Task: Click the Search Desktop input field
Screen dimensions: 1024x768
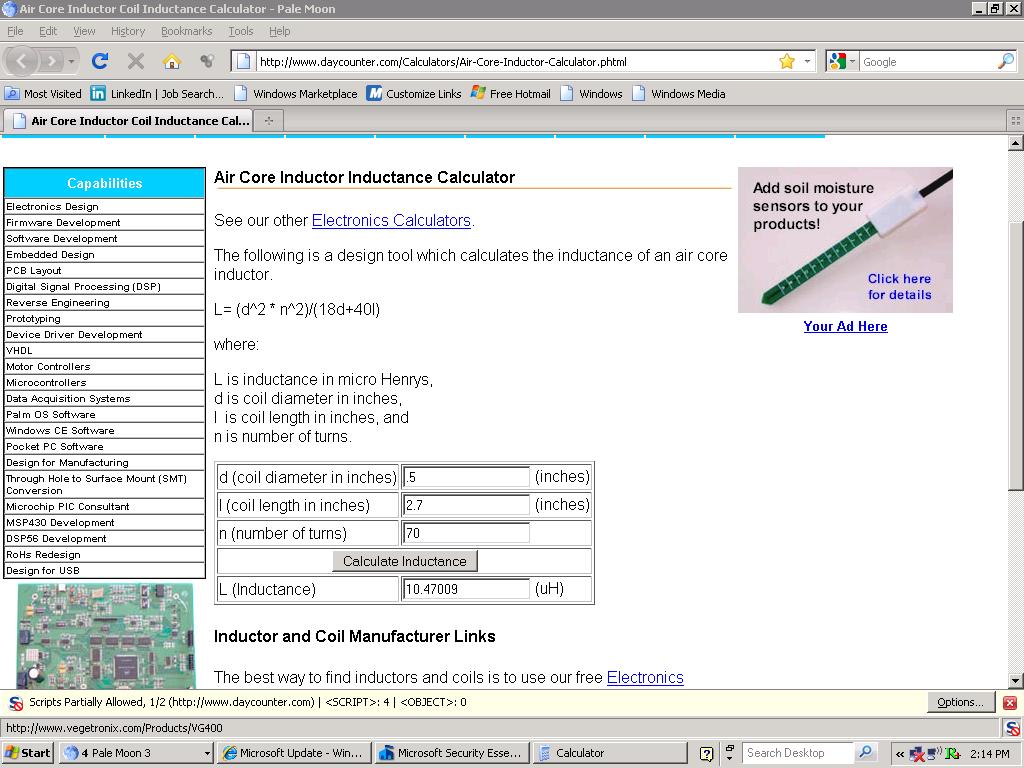Action: [798, 753]
